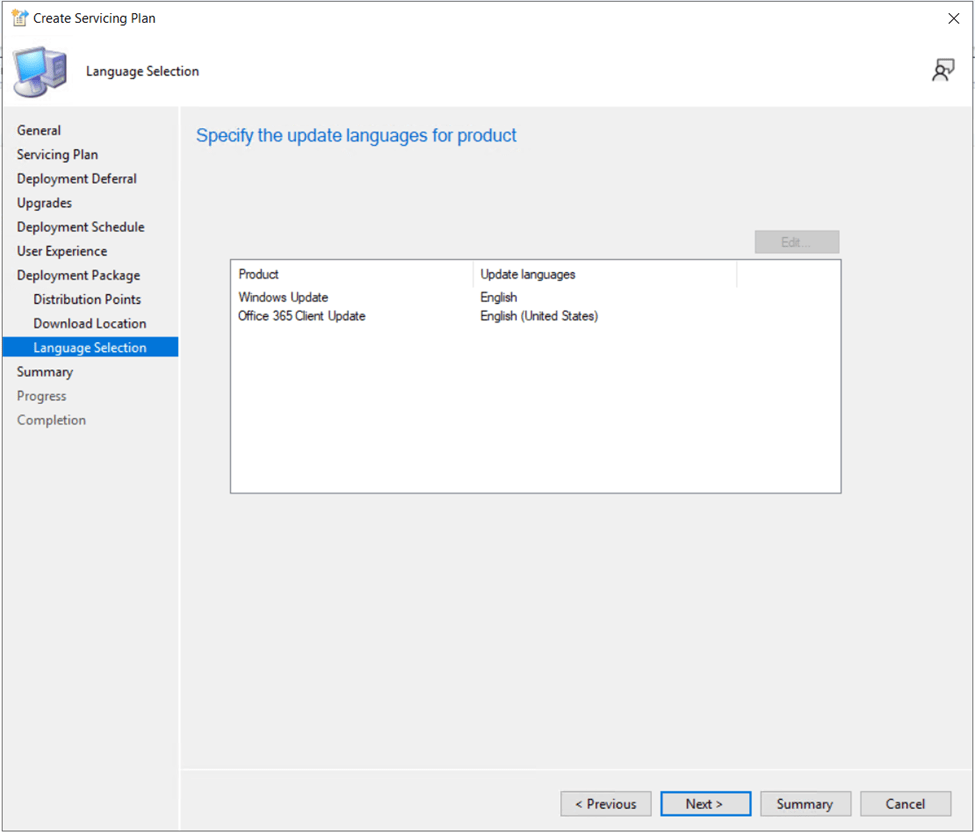Screen dimensions: 975x835
Task: Click the Cancel button
Action: 905,804
